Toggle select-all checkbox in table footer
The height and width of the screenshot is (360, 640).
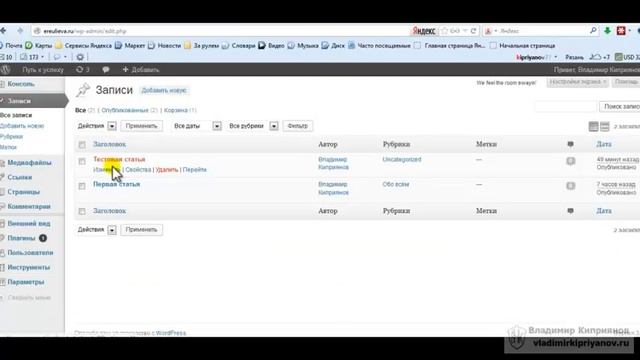coord(82,211)
